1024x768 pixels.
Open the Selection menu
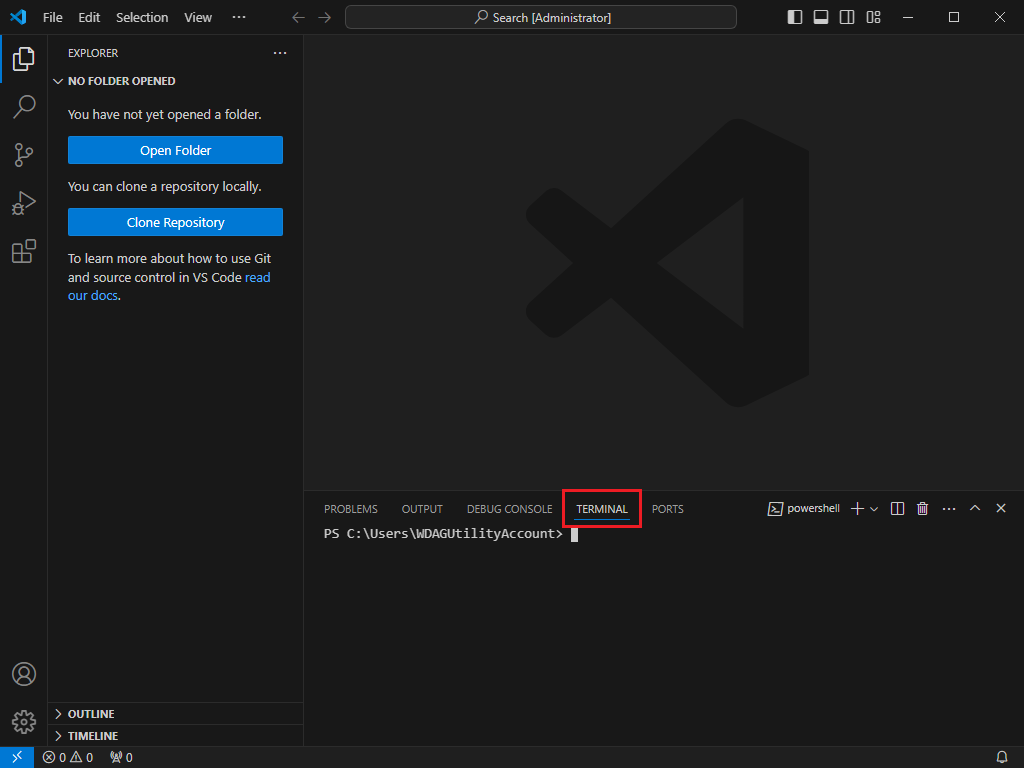click(x=142, y=17)
